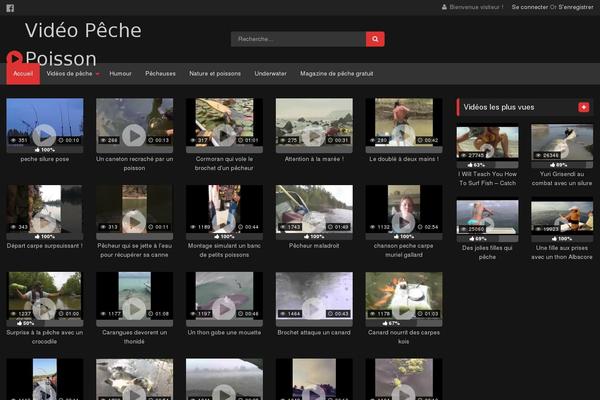
Task: Click the red plus icon beside Vidéos les plus vues
Action: click(584, 107)
